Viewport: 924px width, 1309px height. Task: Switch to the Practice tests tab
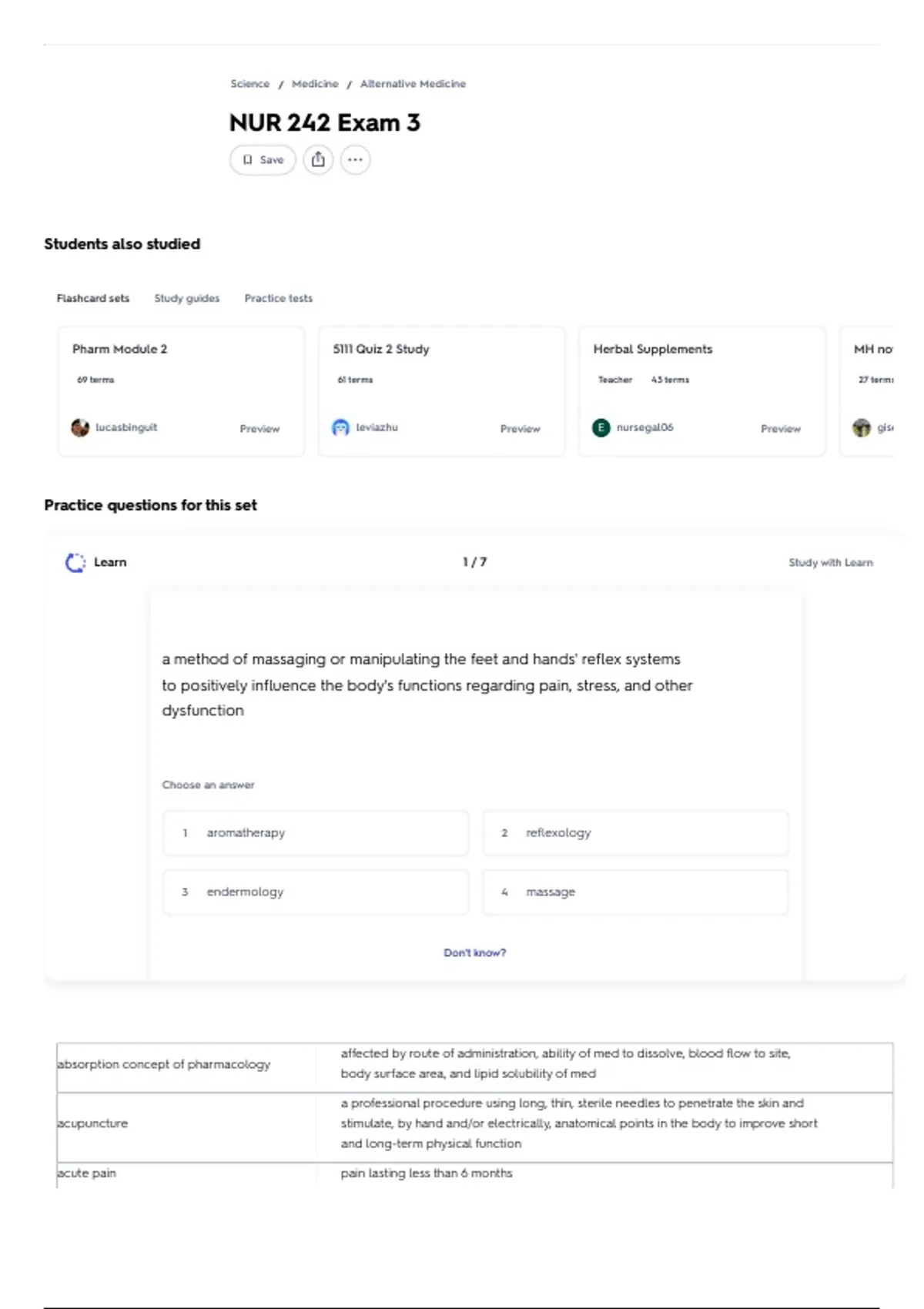coord(279,298)
